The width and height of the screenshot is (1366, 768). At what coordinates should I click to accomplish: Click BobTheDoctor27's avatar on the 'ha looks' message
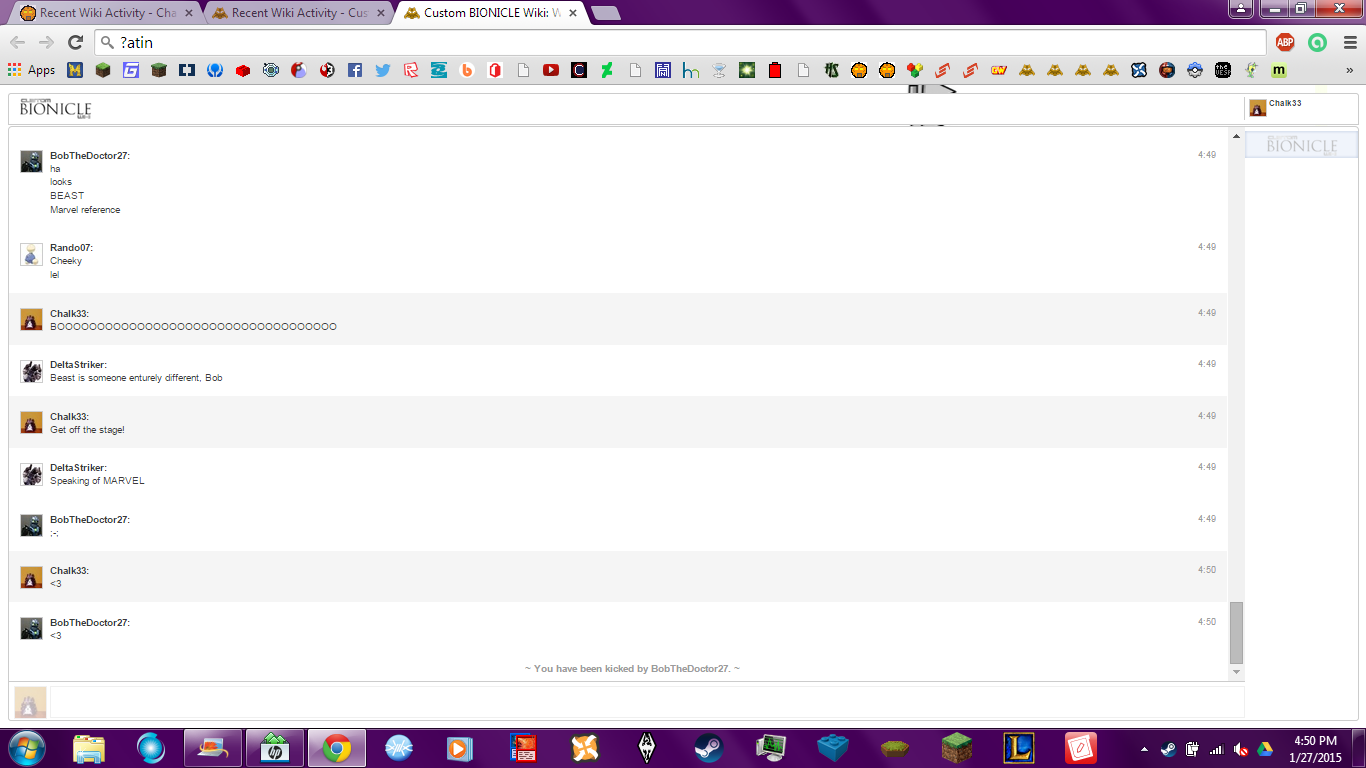click(31, 162)
